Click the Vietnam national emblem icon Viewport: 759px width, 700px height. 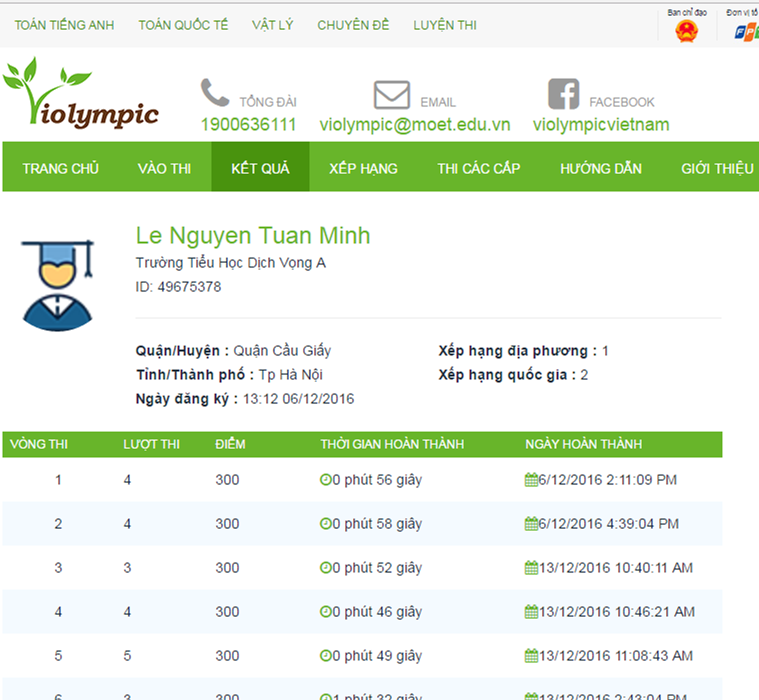tap(686, 31)
